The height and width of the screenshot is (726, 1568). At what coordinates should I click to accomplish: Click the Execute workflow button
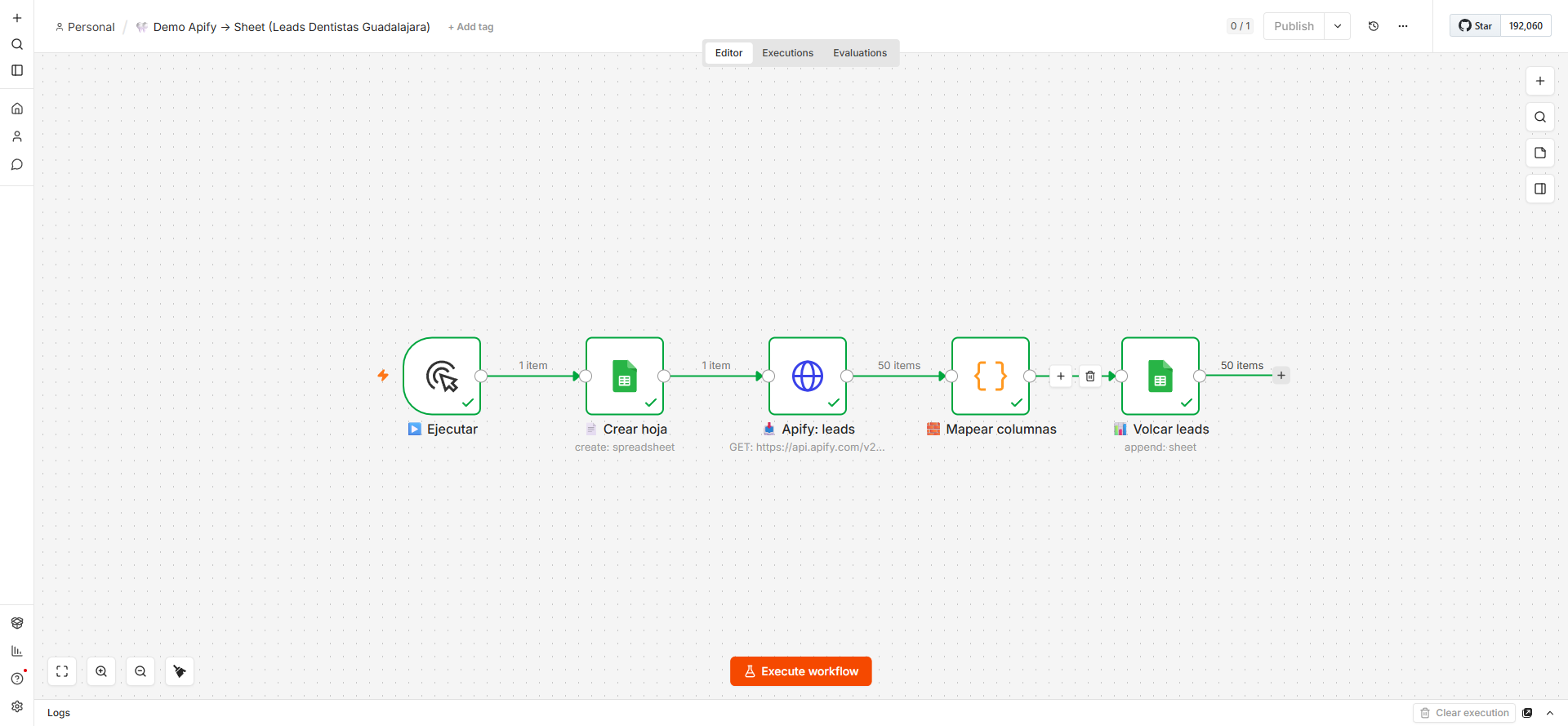[x=801, y=671]
